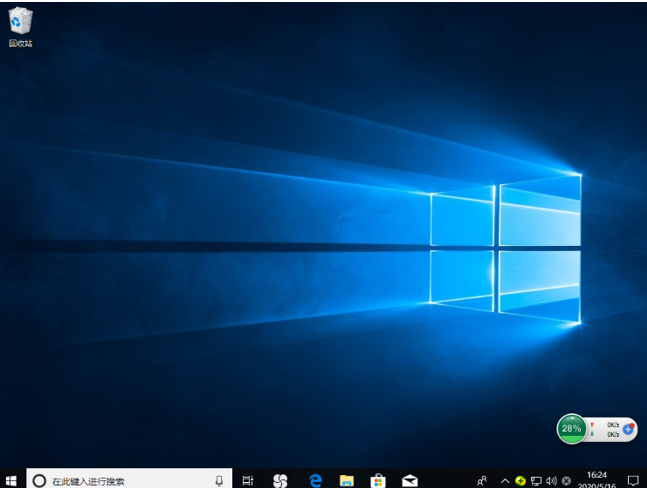Launch the fan-shaped app pinned on taskbar

(x=280, y=481)
